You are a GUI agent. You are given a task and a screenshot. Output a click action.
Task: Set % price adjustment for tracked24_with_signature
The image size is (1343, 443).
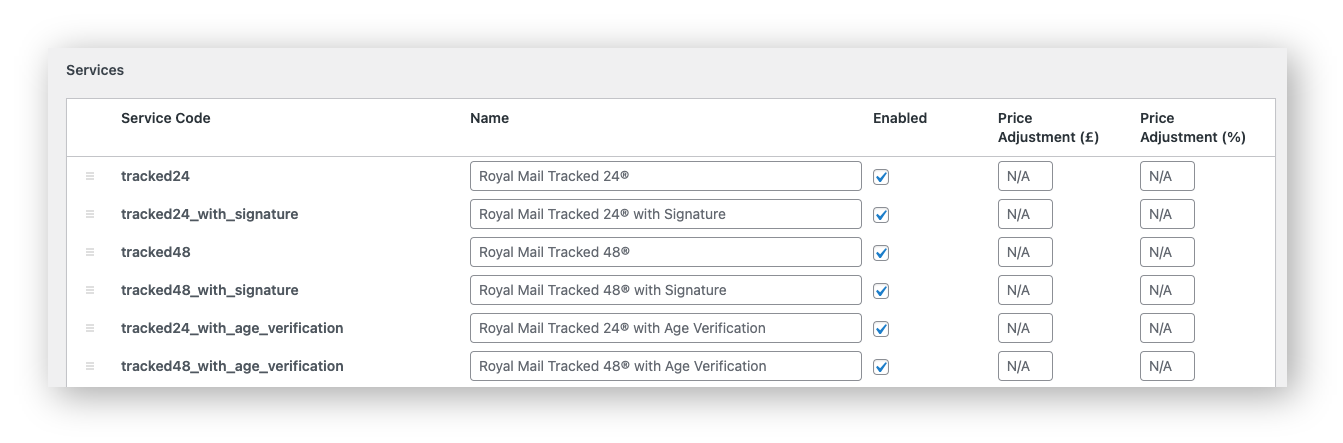point(1167,214)
